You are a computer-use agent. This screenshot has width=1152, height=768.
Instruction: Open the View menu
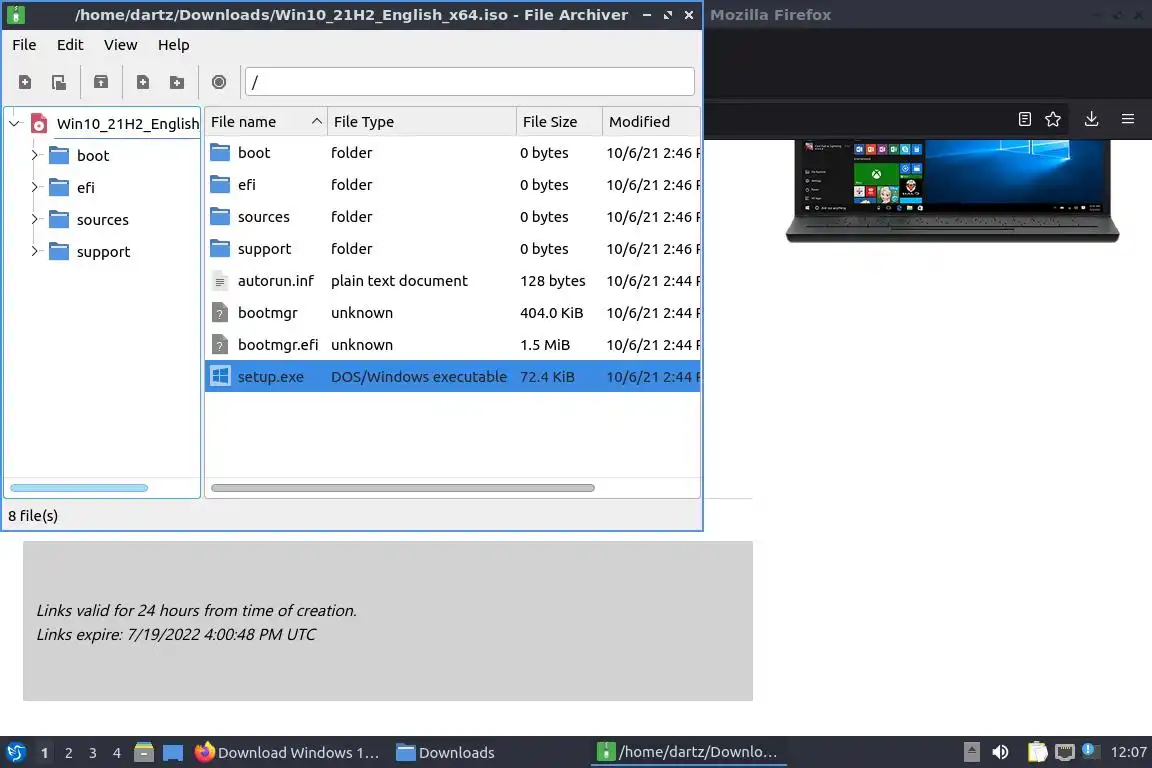[x=120, y=45]
